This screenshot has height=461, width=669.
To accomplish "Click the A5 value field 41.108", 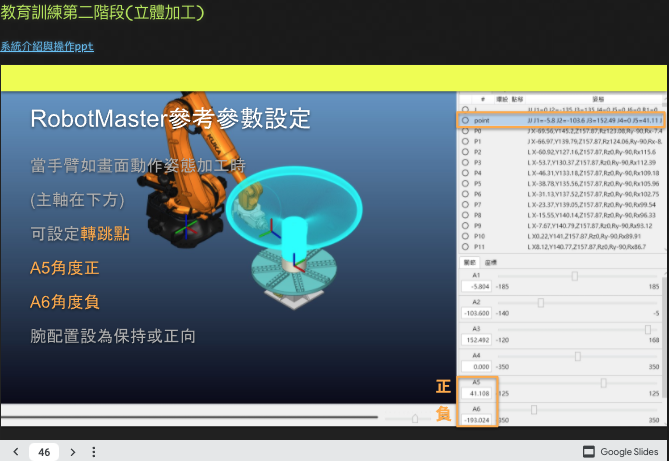I will 476,394.
